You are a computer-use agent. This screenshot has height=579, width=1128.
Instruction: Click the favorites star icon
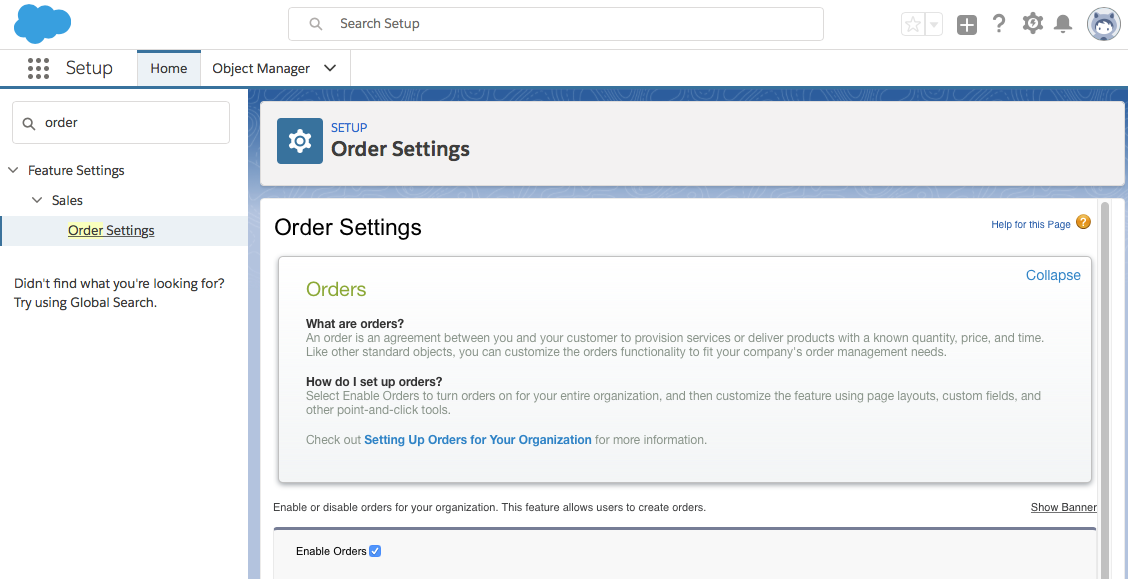[912, 25]
